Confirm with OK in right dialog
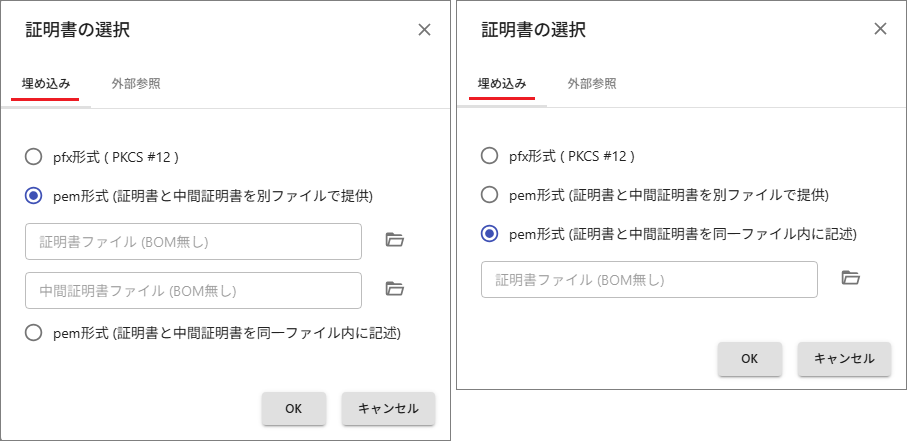Image resolution: width=907 pixels, height=441 pixels. (x=750, y=359)
